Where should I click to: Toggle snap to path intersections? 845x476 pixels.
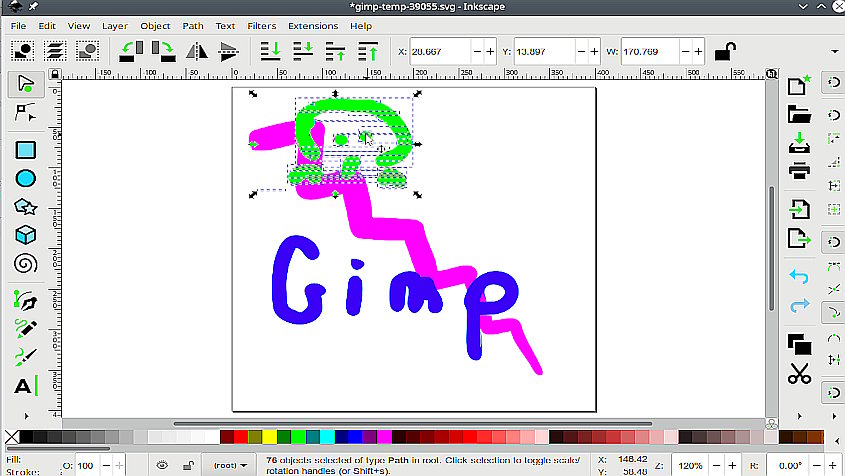833,289
